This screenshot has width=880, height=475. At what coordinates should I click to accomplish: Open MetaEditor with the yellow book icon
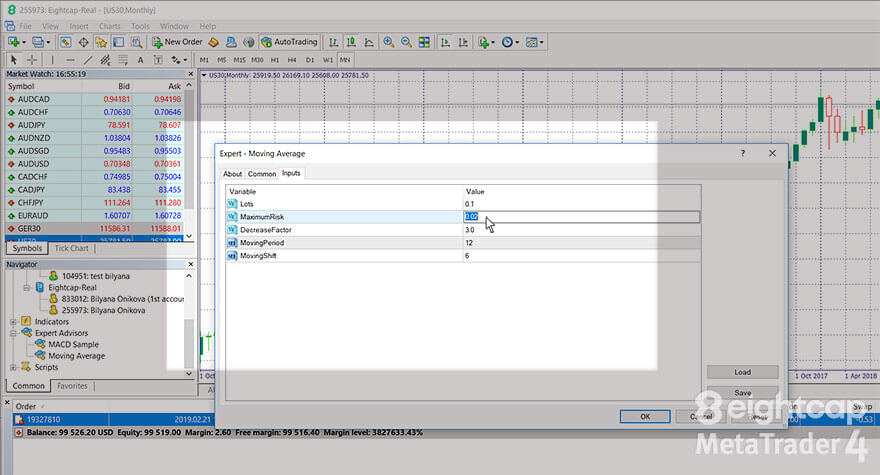coord(214,42)
